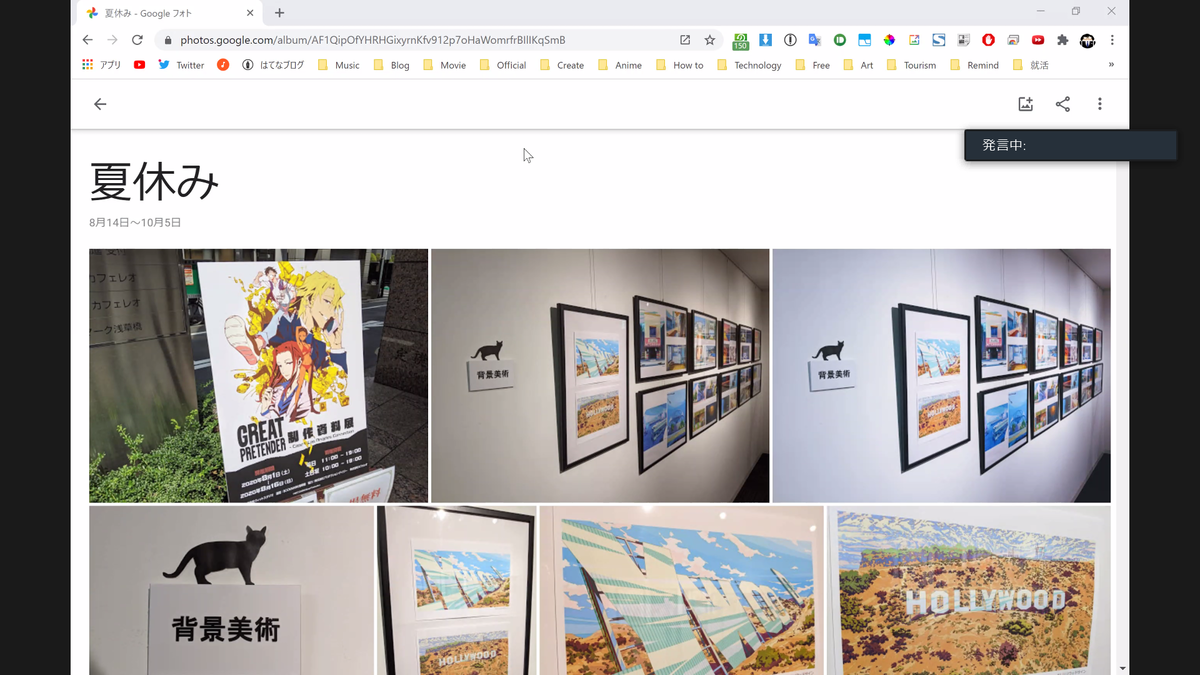Expand the Music bookmark folder

pyautogui.click(x=338, y=65)
